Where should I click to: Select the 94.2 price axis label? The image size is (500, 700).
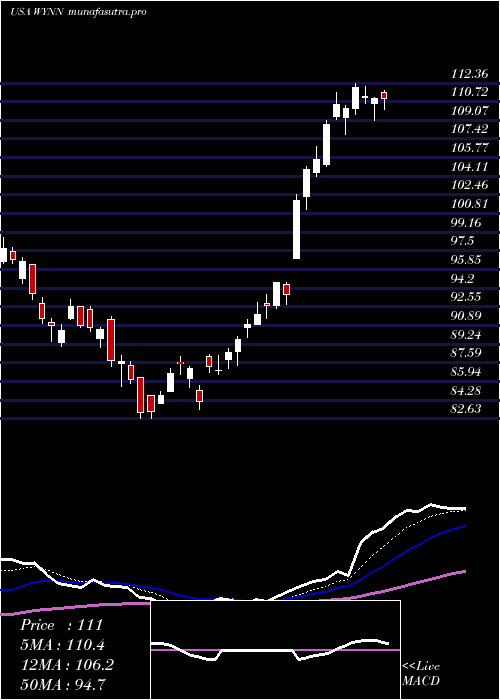(463, 279)
